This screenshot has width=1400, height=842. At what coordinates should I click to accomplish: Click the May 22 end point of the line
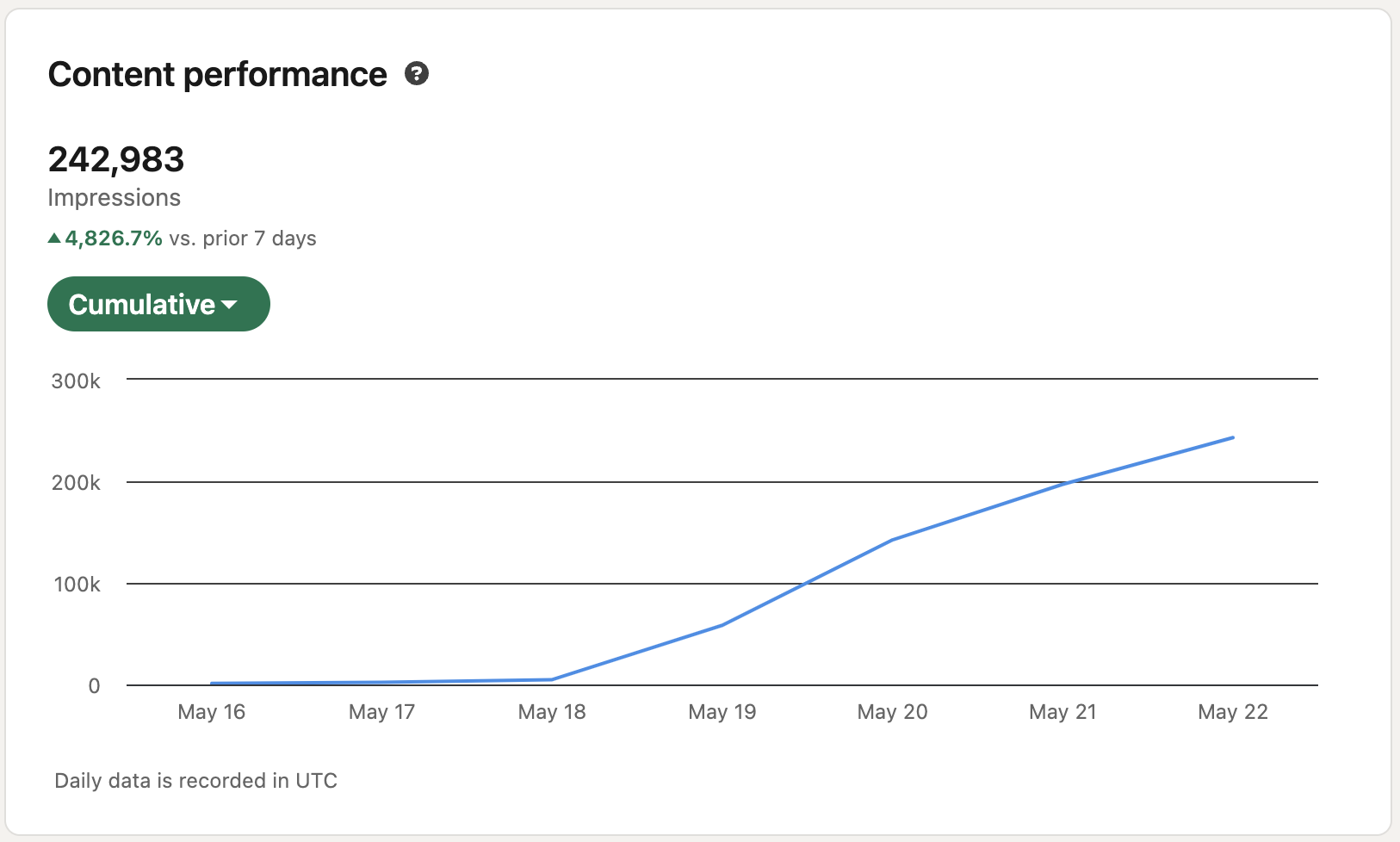tap(1233, 437)
